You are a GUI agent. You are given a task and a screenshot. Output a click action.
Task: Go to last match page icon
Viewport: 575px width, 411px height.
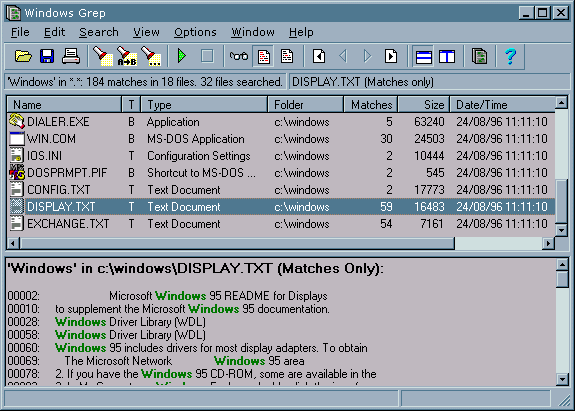point(391,56)
